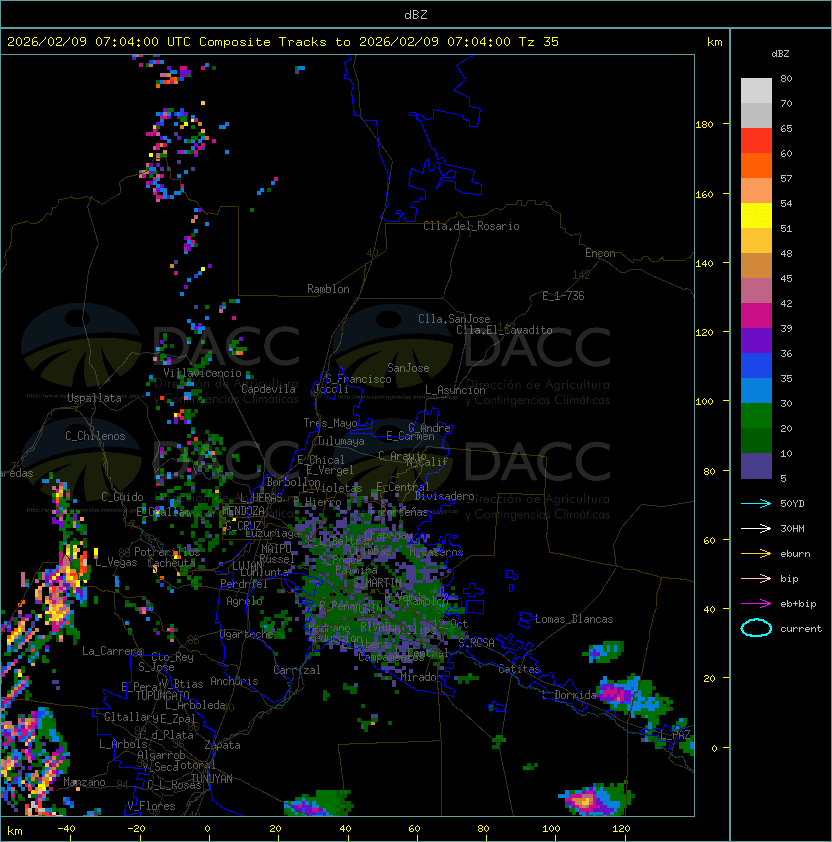Click the 'dBZ' title at top
Image resolution: width=832 pixels, height=842 pixels.
tap(416, 15)
